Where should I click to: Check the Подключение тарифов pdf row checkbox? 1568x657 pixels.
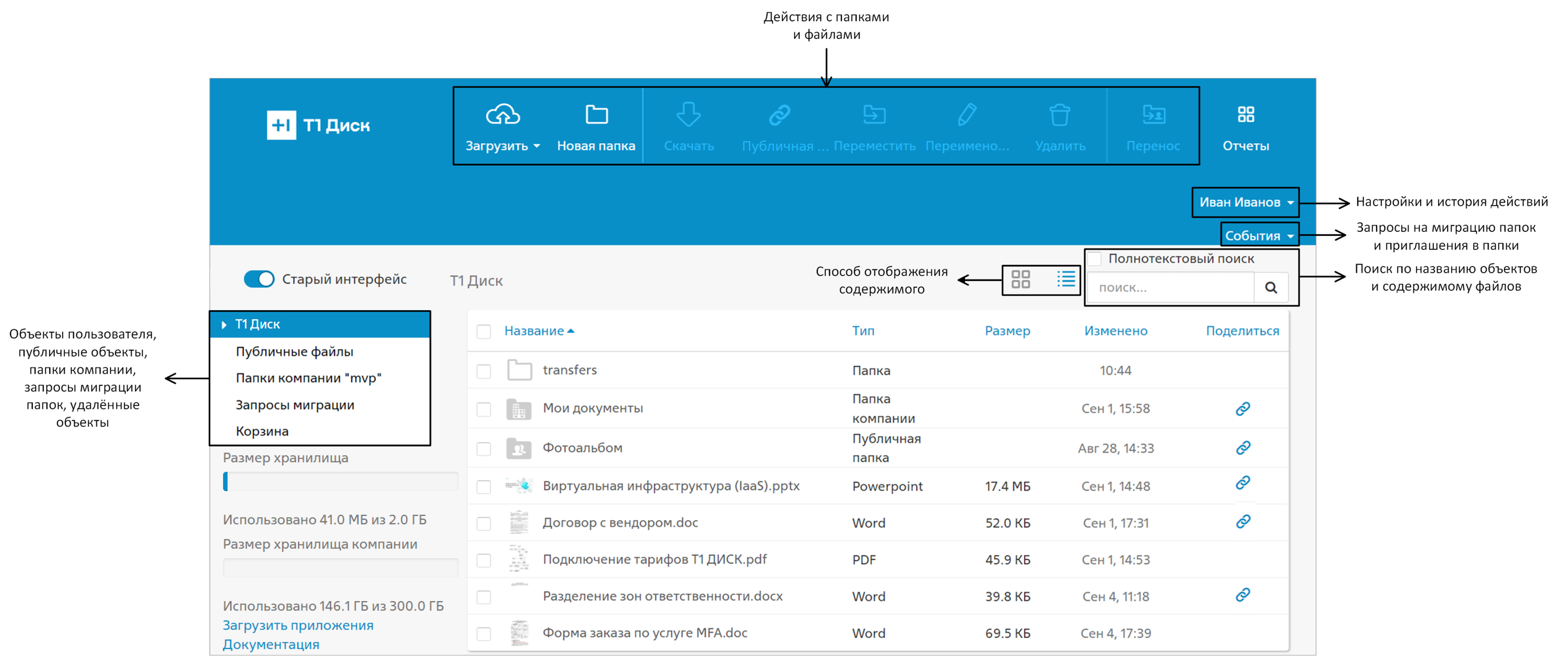[x=484, y=560]
